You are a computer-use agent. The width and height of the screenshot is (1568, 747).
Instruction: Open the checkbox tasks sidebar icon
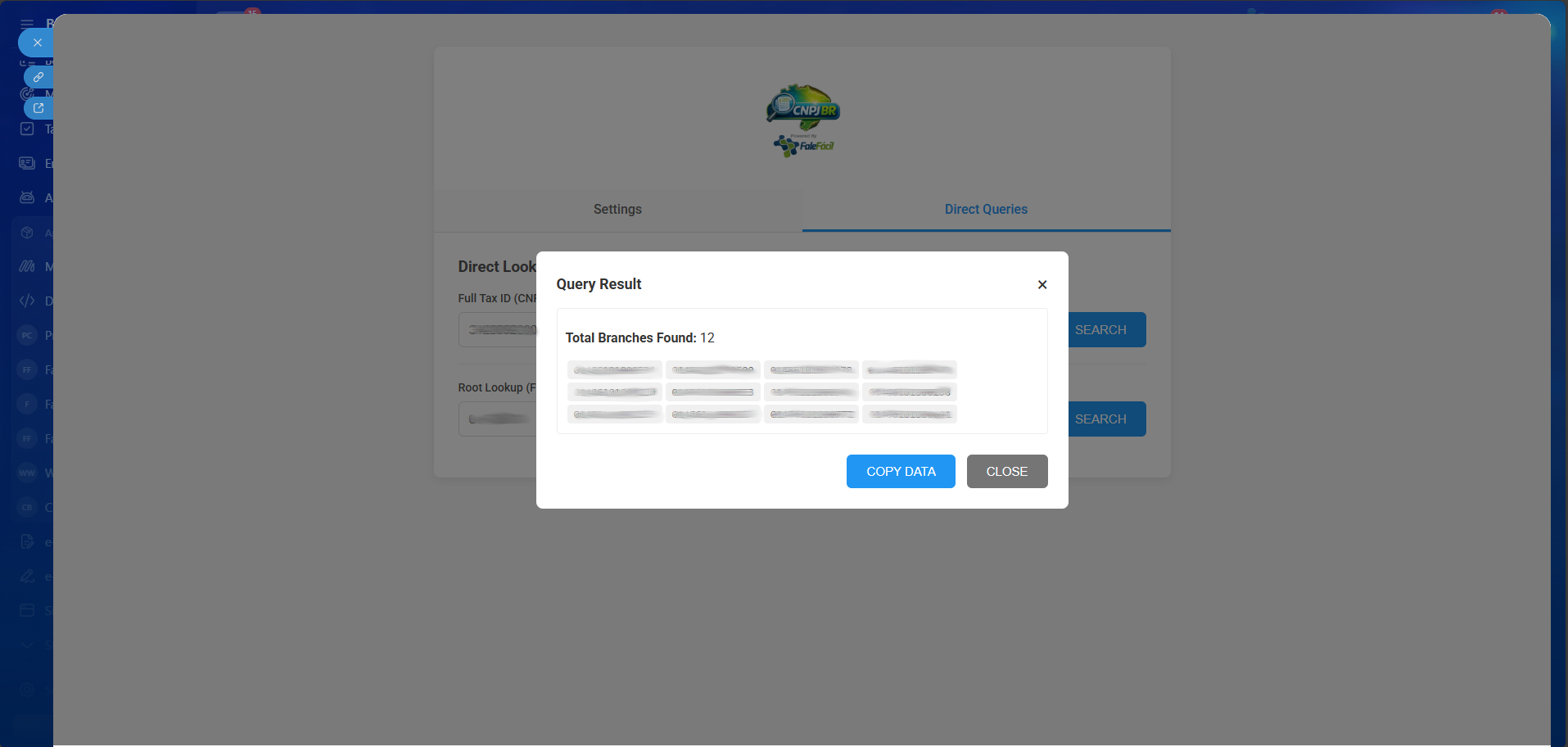click(27, 129)
